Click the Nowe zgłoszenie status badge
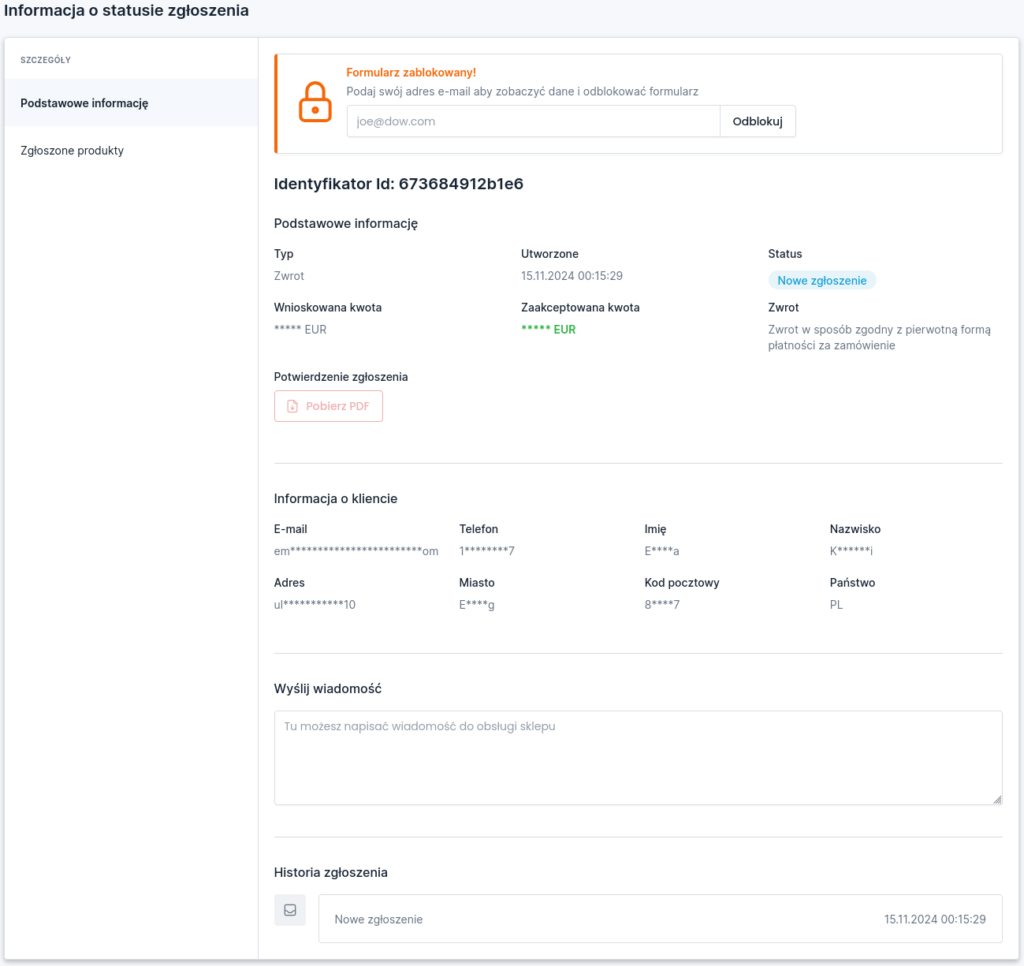 click(x=822, y=281)
